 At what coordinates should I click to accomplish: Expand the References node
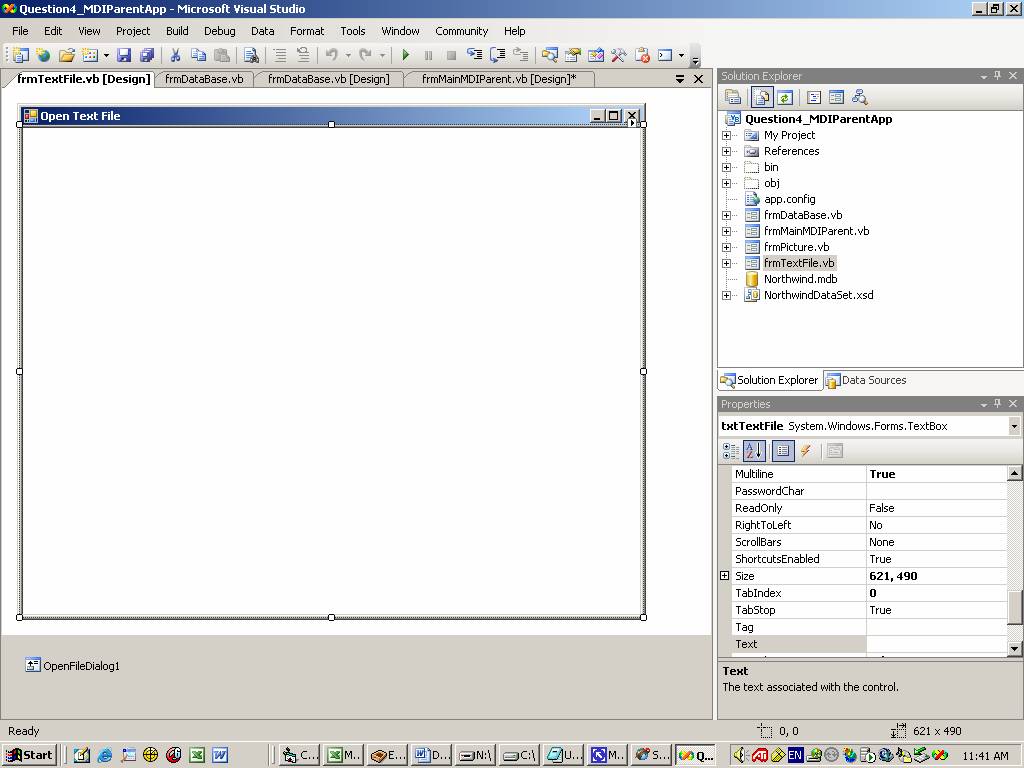tap(726, 151)
